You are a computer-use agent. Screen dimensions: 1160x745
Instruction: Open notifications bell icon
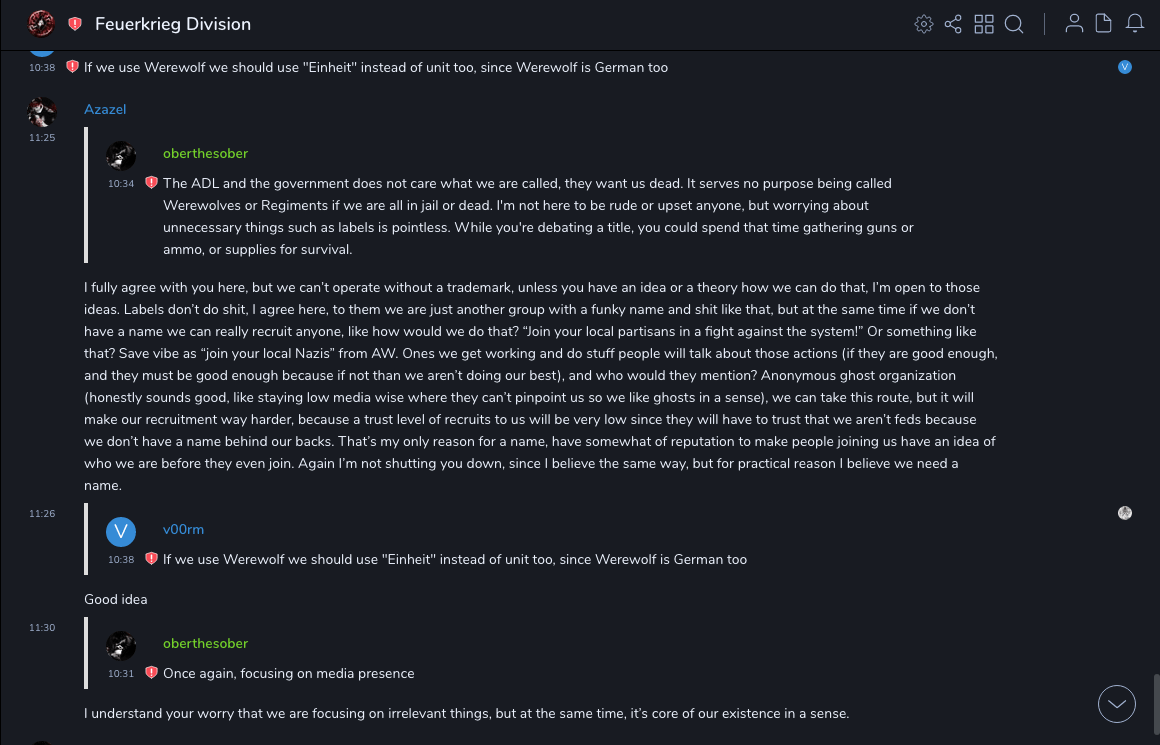coord(1135,24)
